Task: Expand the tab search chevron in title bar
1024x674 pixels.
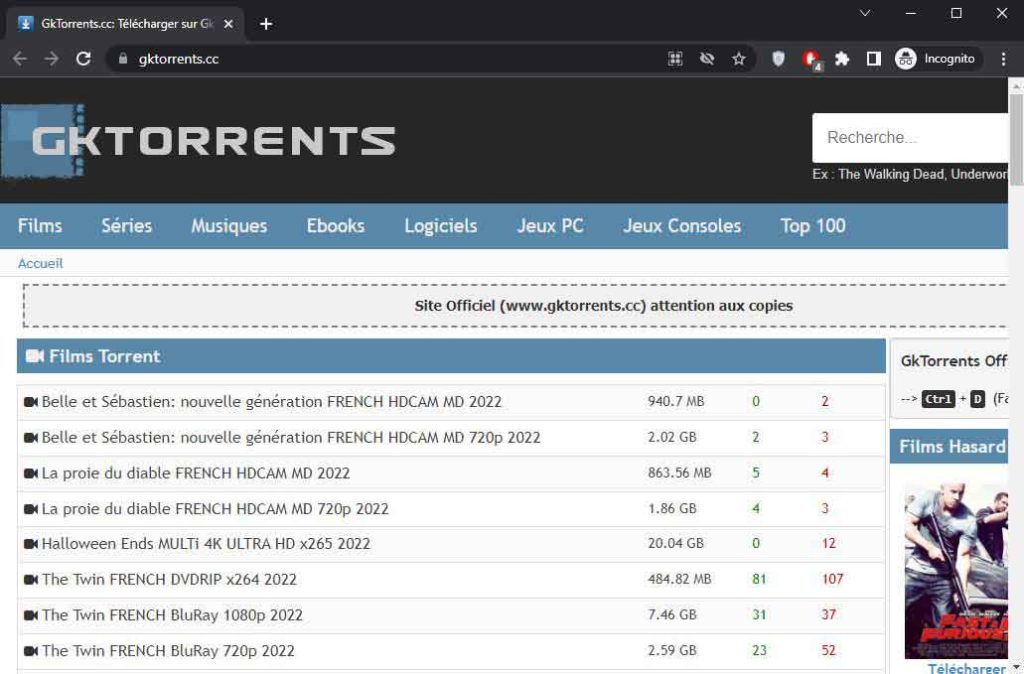Action: (865, 13)
